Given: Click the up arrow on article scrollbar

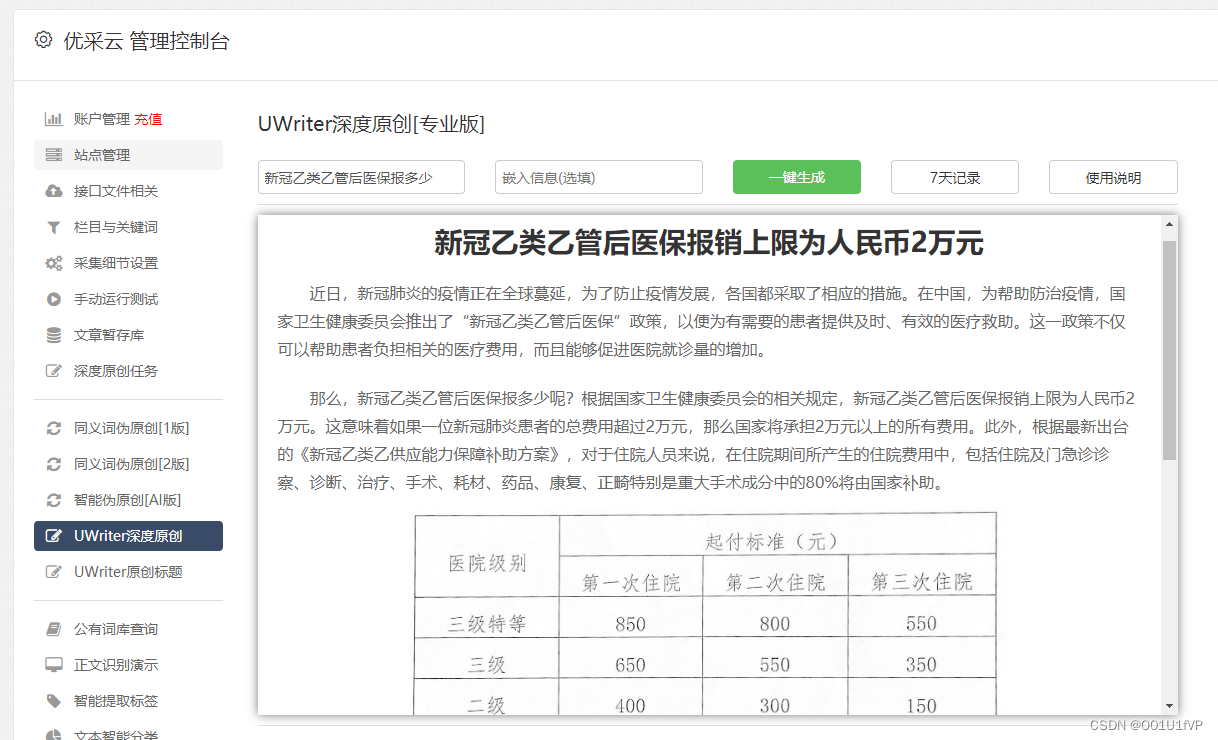Looking at the screenshot, I should click(x=1167, y=224).
